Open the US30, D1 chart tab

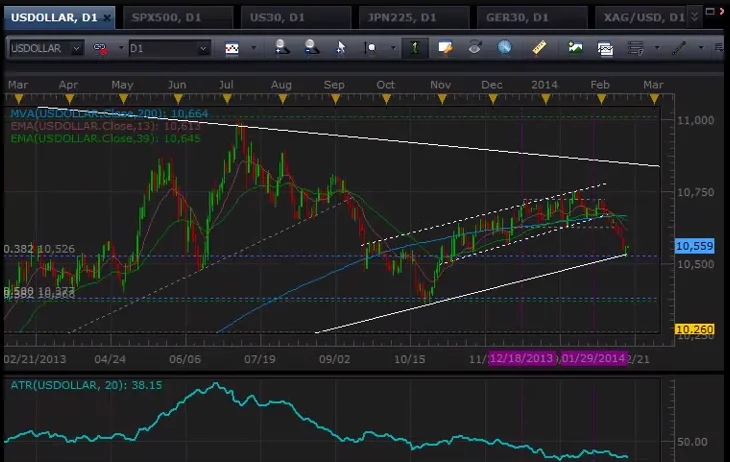pyautogui.click(x=296, y=18)
